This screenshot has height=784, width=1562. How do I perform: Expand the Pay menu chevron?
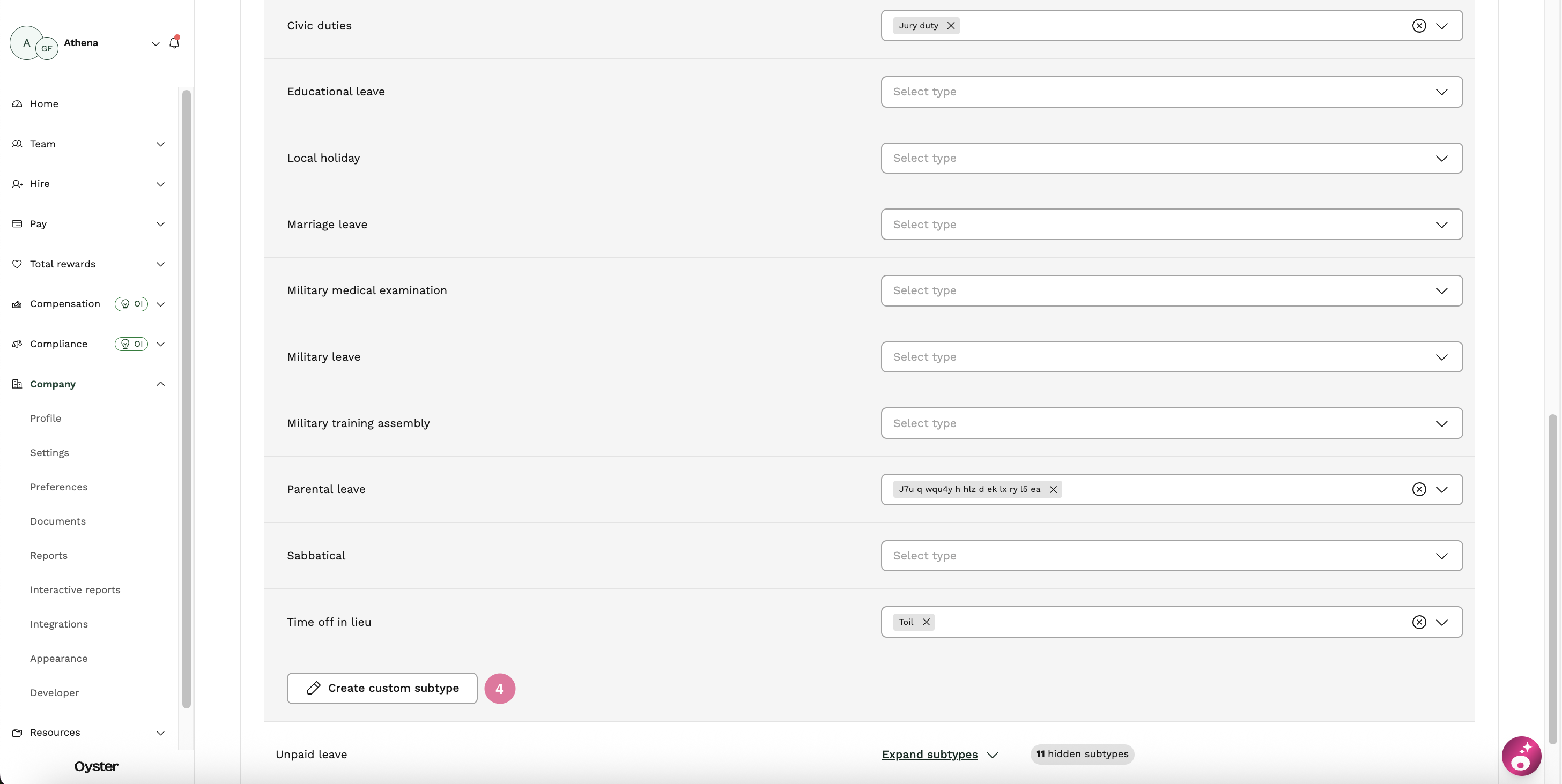coord(161,224)
